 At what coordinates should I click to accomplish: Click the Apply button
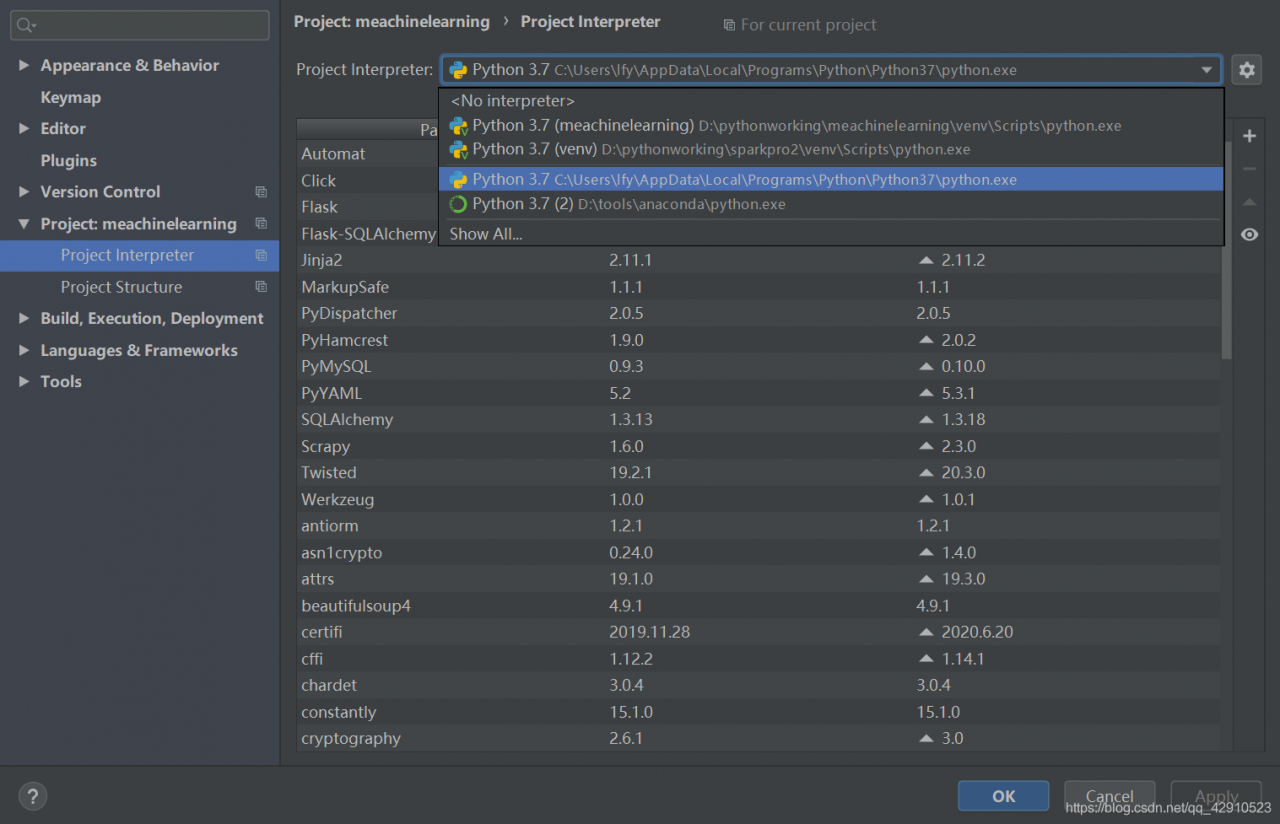pyautogui.click(x=1216, y=796)
